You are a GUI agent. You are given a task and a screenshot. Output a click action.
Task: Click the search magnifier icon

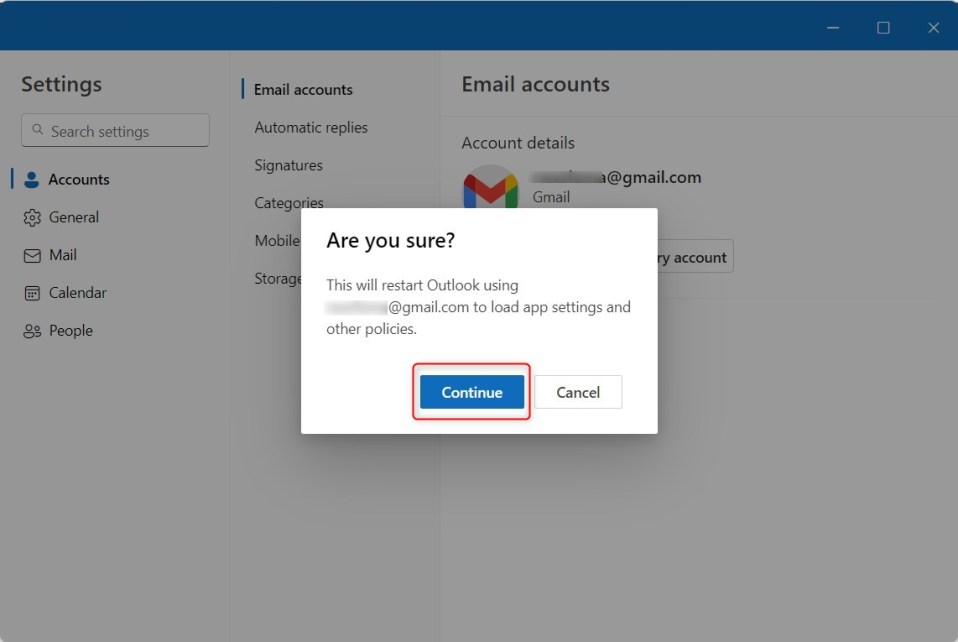pos(37,130)
